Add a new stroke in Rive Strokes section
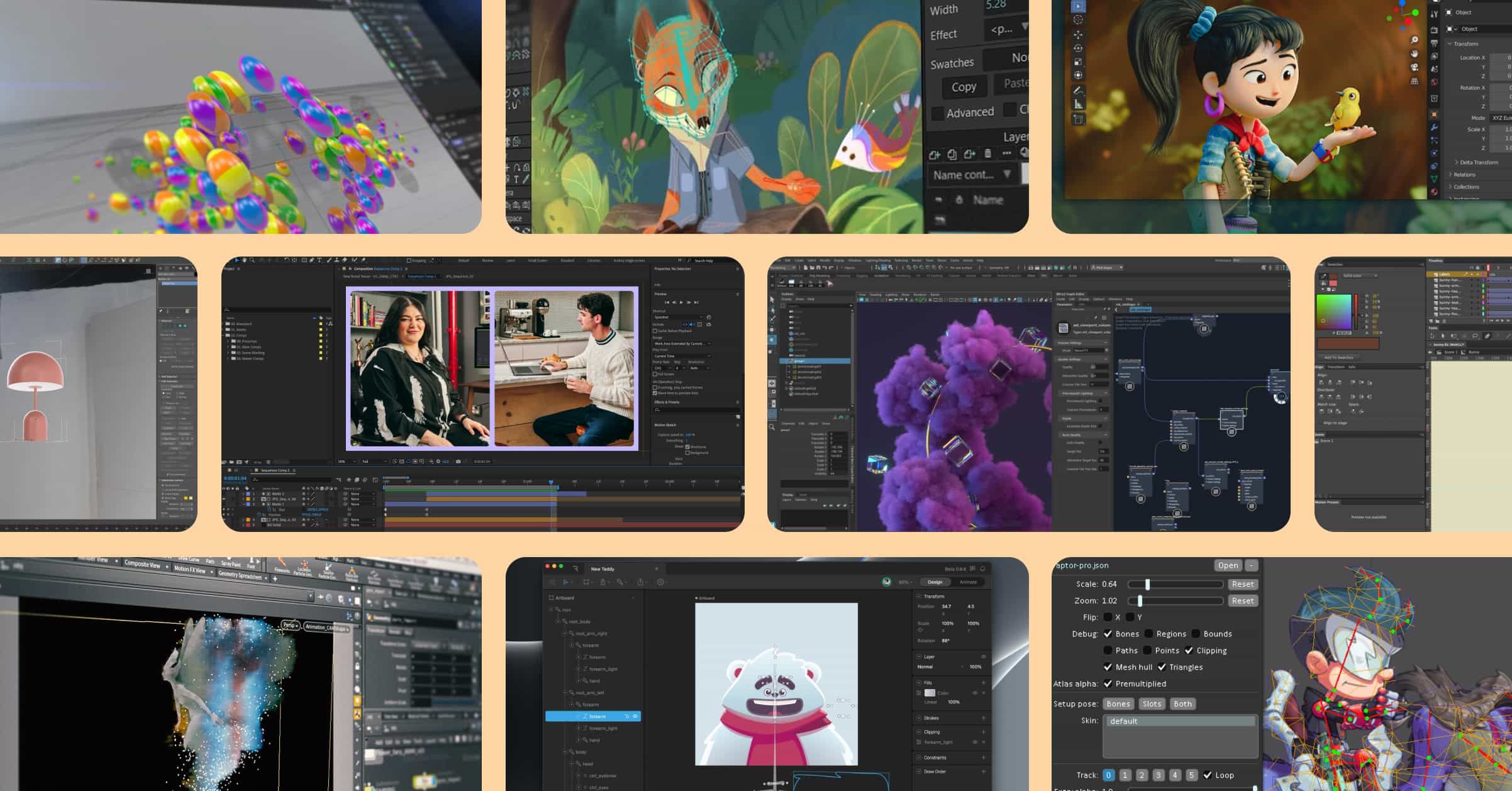 click(984, 718)
